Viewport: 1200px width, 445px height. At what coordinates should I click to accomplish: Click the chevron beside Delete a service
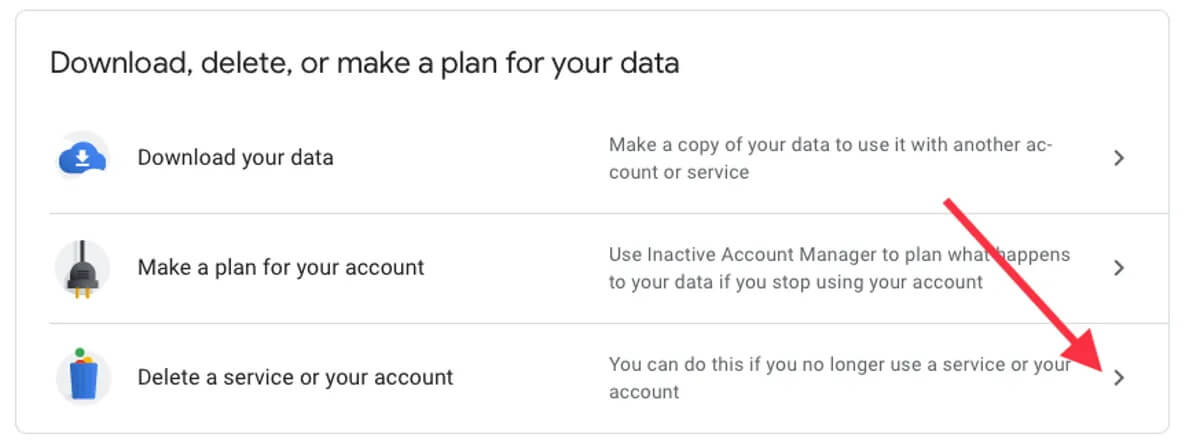click(x=1119, y=378)
